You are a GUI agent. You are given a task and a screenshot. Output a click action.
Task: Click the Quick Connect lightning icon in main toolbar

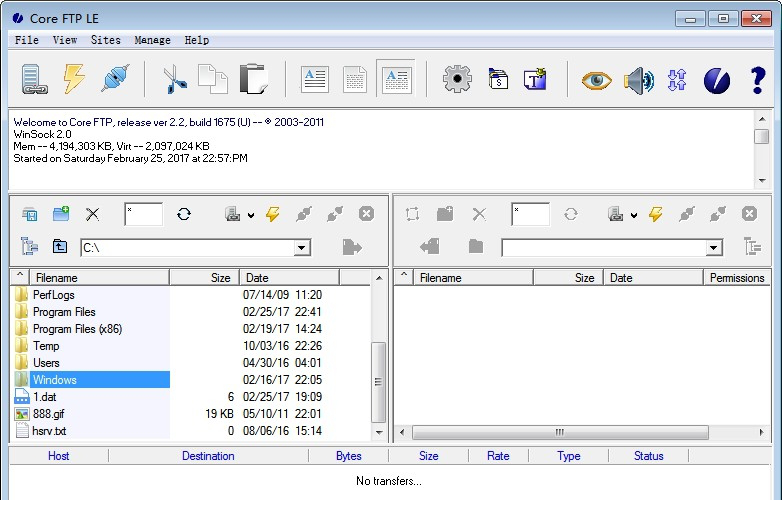tap(74, 78)
